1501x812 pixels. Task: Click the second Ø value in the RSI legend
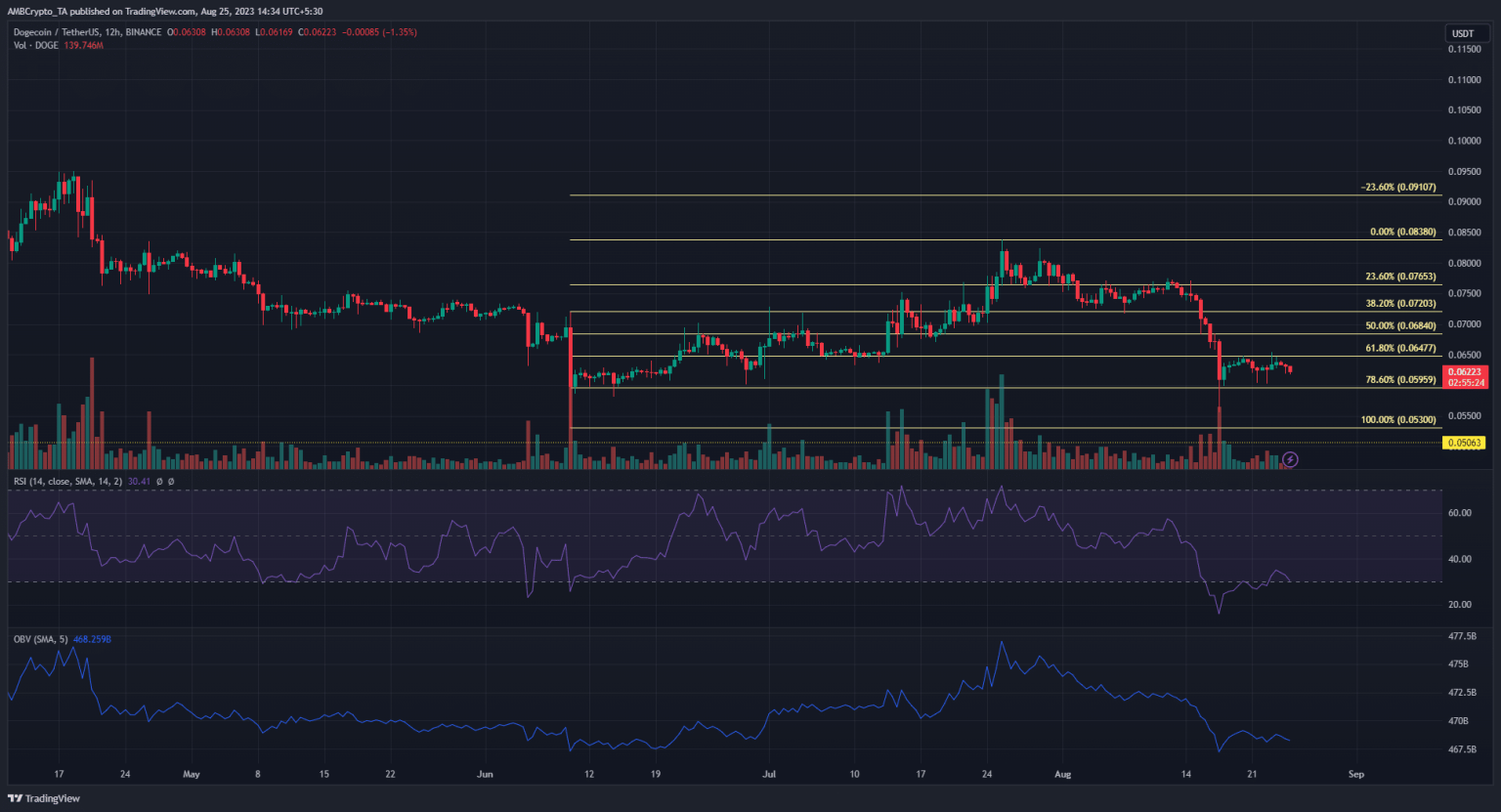point(171,482)
